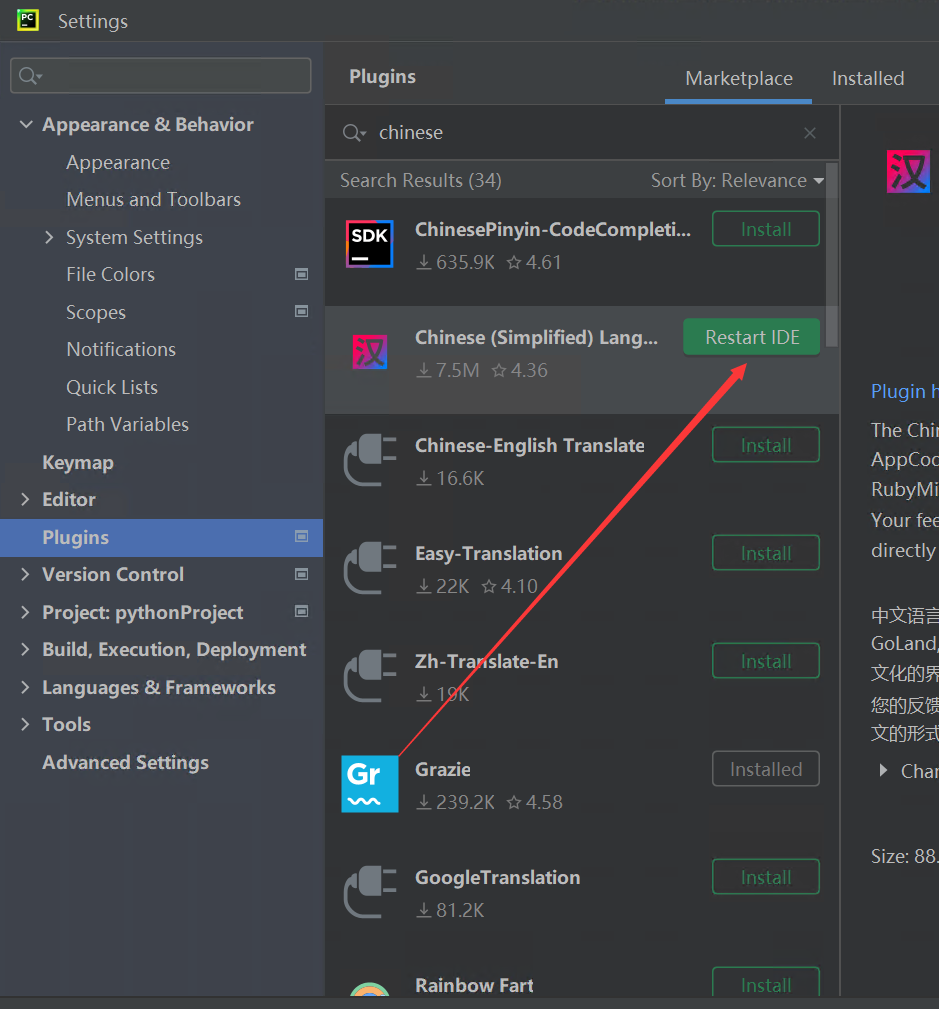Expand Build, Execution, Deployment section
Image resolution: width=939 pixels, height=1009 pixels.
[x=25, y=649]
